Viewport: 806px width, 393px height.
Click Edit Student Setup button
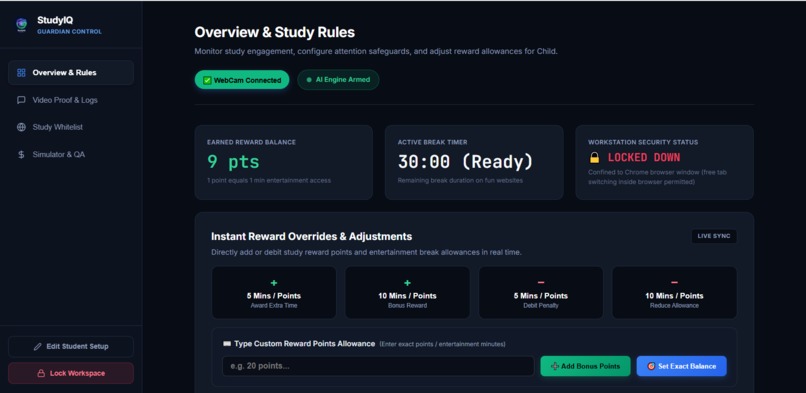(x=71, y=346)
